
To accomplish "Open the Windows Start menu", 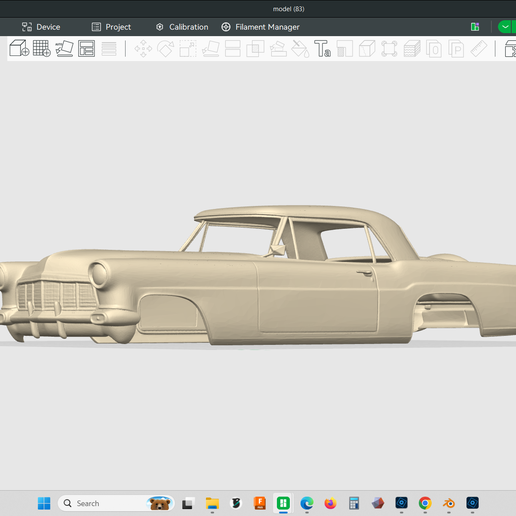I will tap(44, 503).
